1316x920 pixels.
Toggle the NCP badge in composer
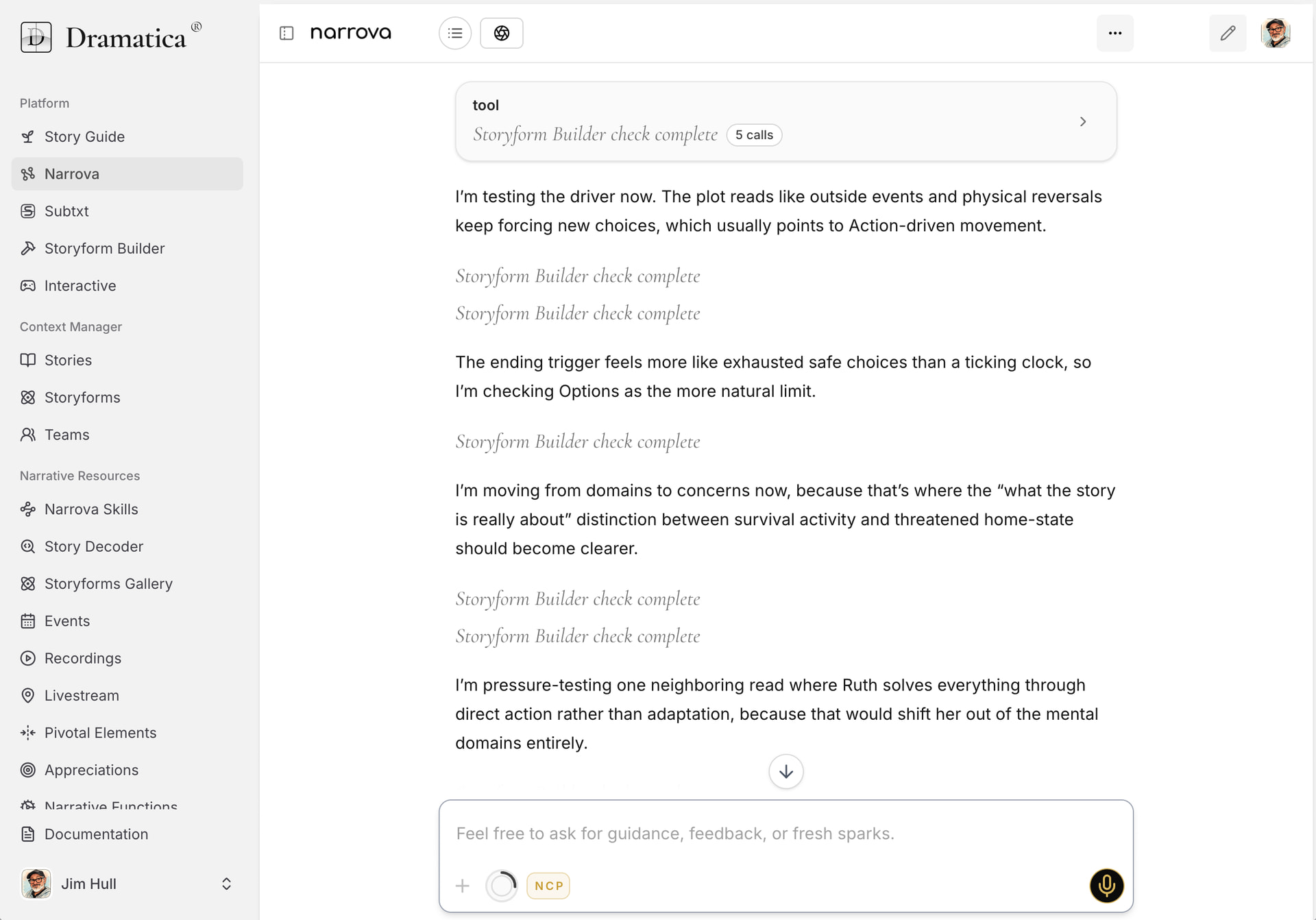click(x=548, y=886)
